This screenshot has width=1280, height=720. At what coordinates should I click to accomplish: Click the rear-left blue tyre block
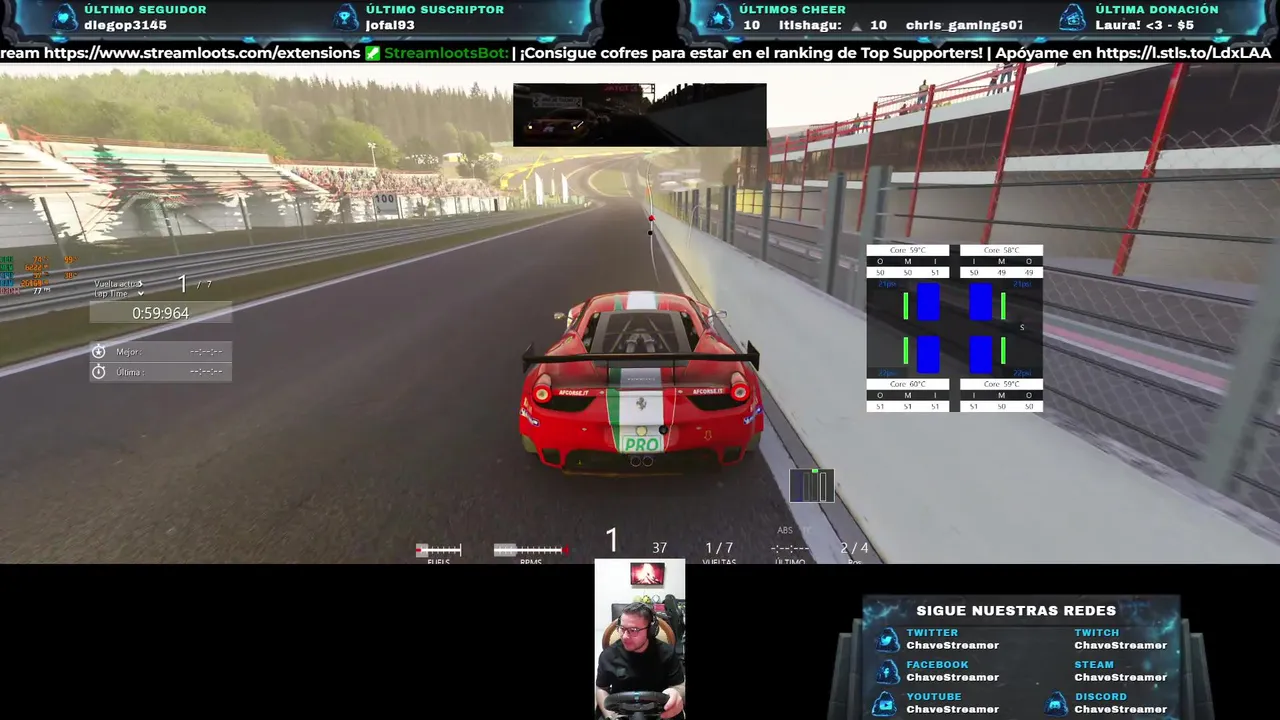point(928,354)
